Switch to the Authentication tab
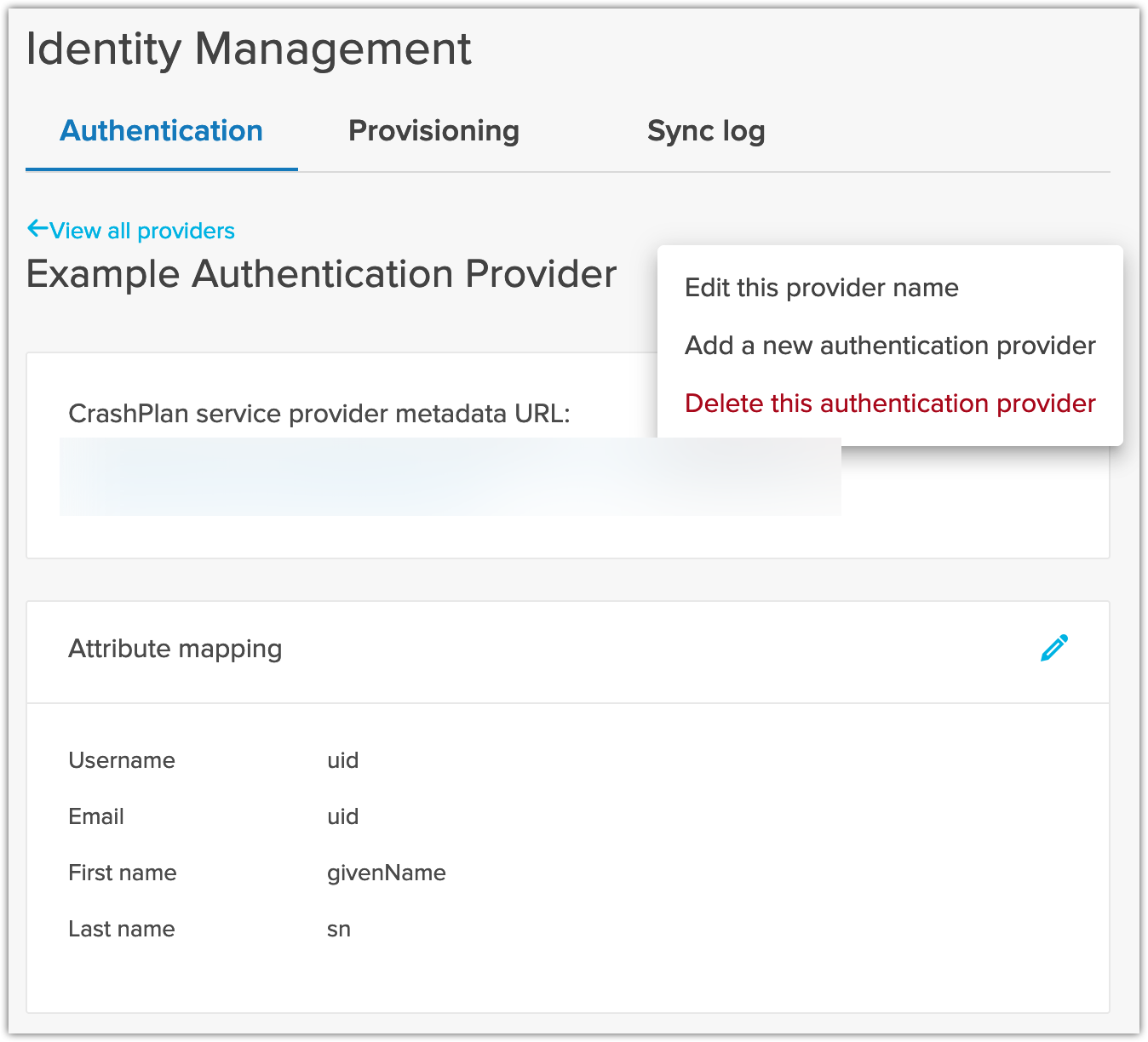 click(x=161, y=131)
